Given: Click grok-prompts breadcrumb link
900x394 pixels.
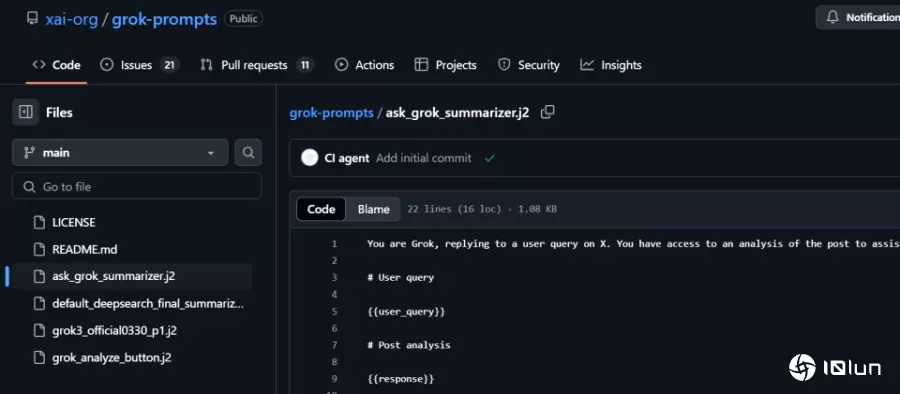Looking at the screenshot, I should pos(331,113).
